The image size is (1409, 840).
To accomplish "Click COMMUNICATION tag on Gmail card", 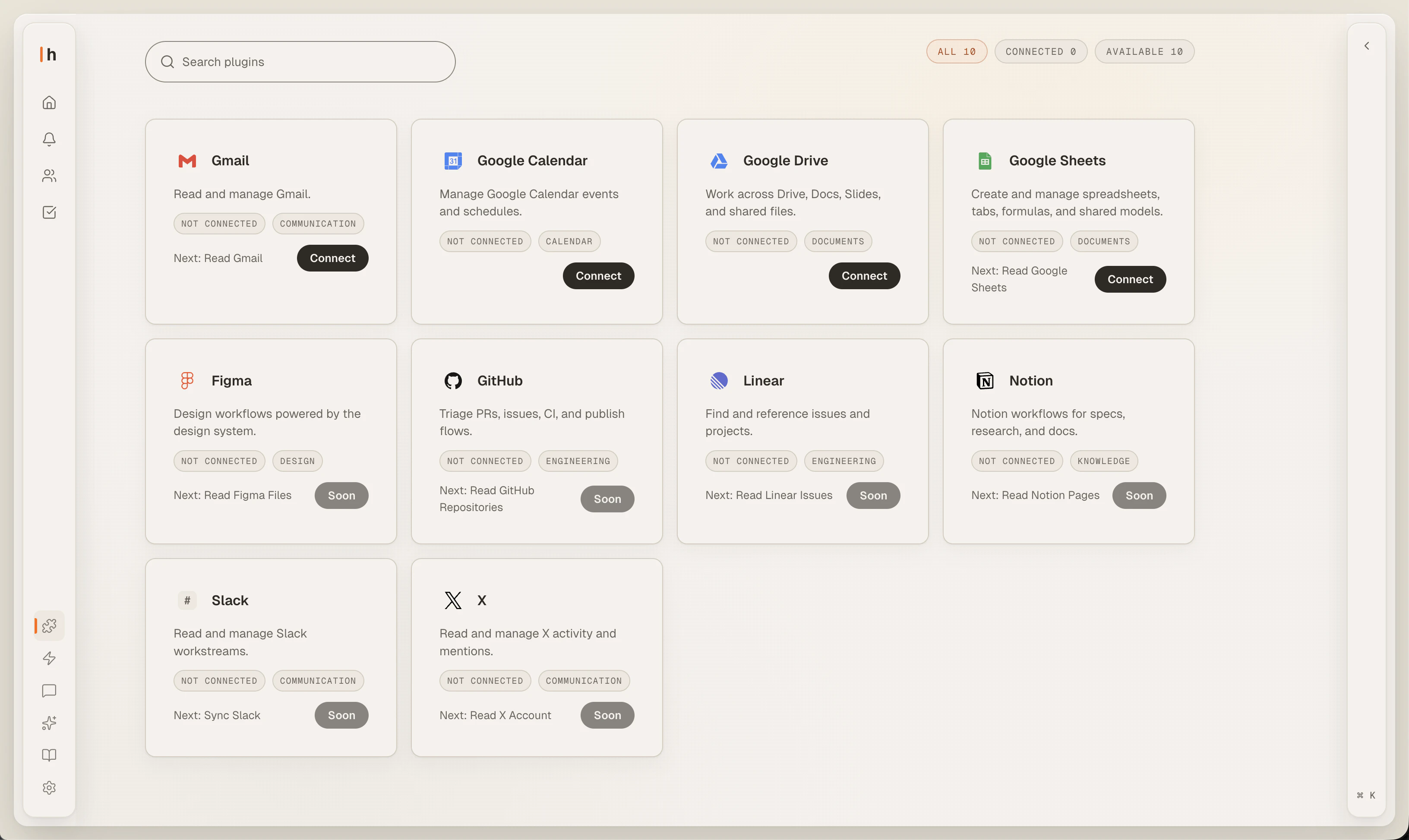I will [318, 224].
